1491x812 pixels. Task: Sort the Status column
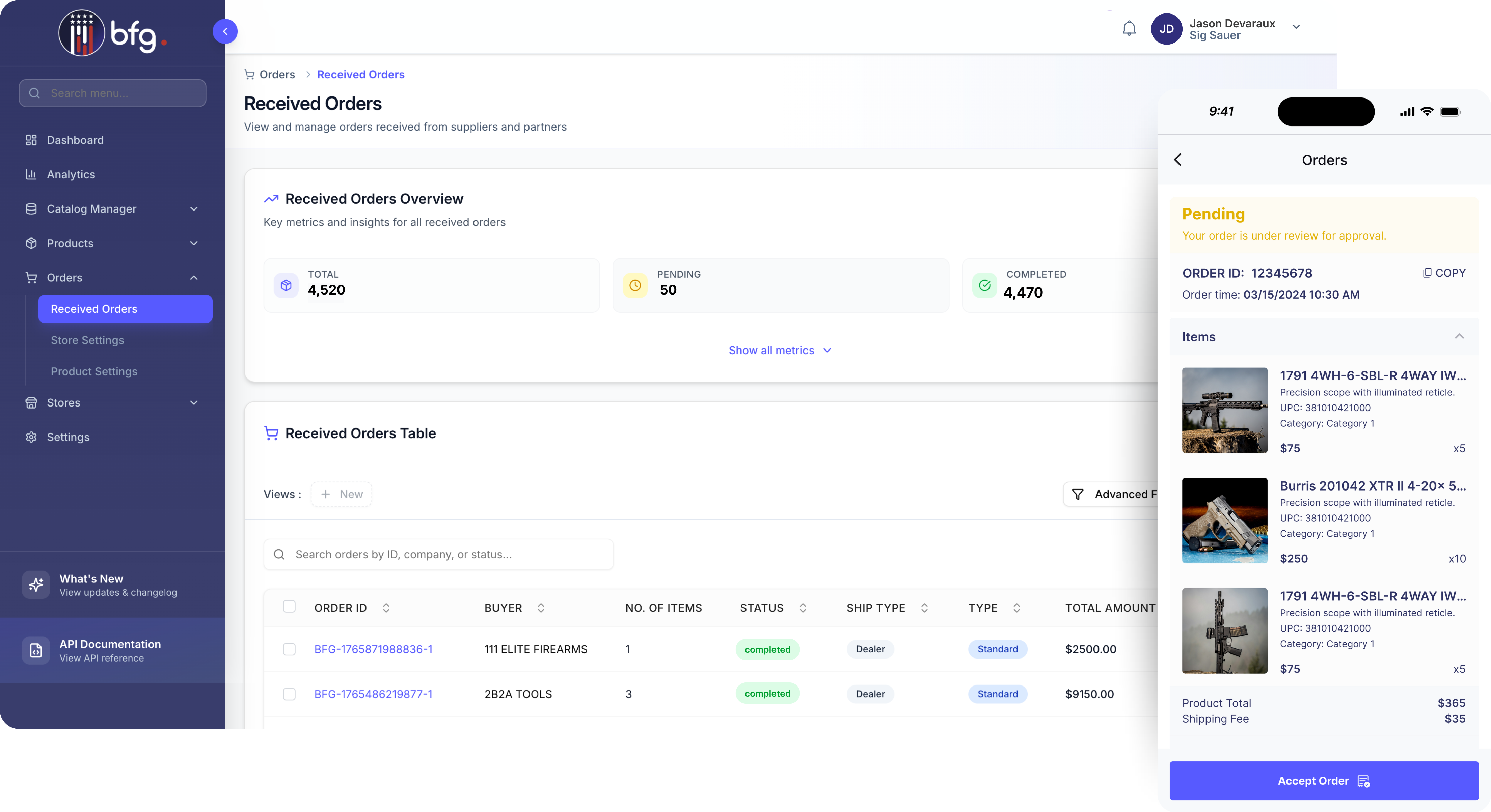[x=803, y=608]
